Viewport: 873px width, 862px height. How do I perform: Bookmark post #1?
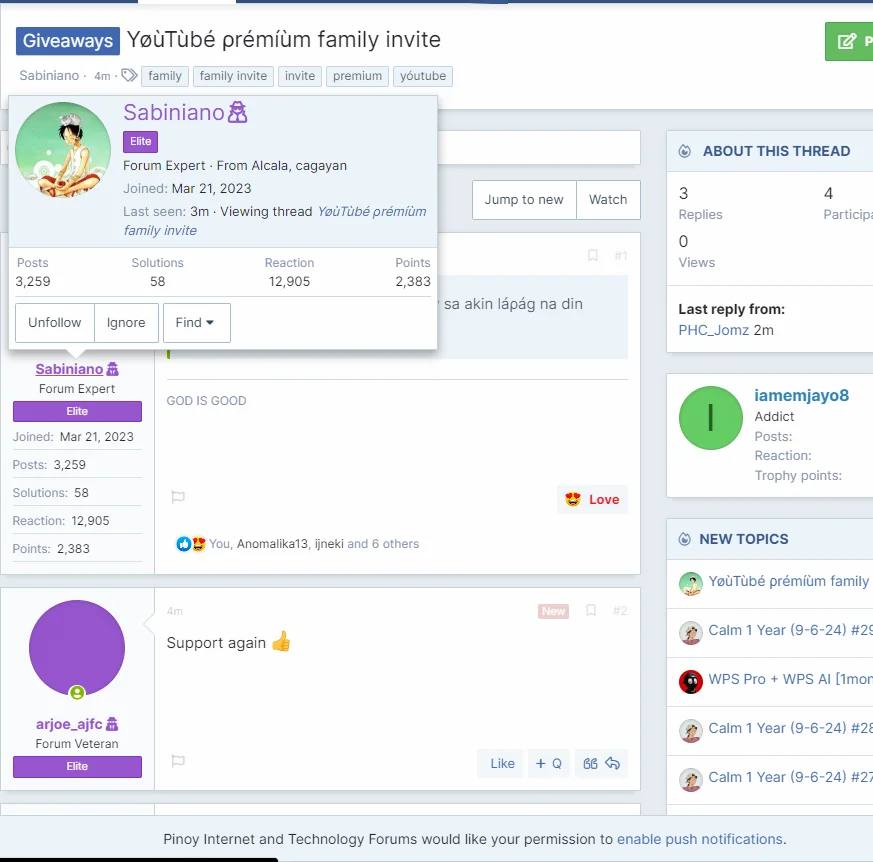coord(593,256)
